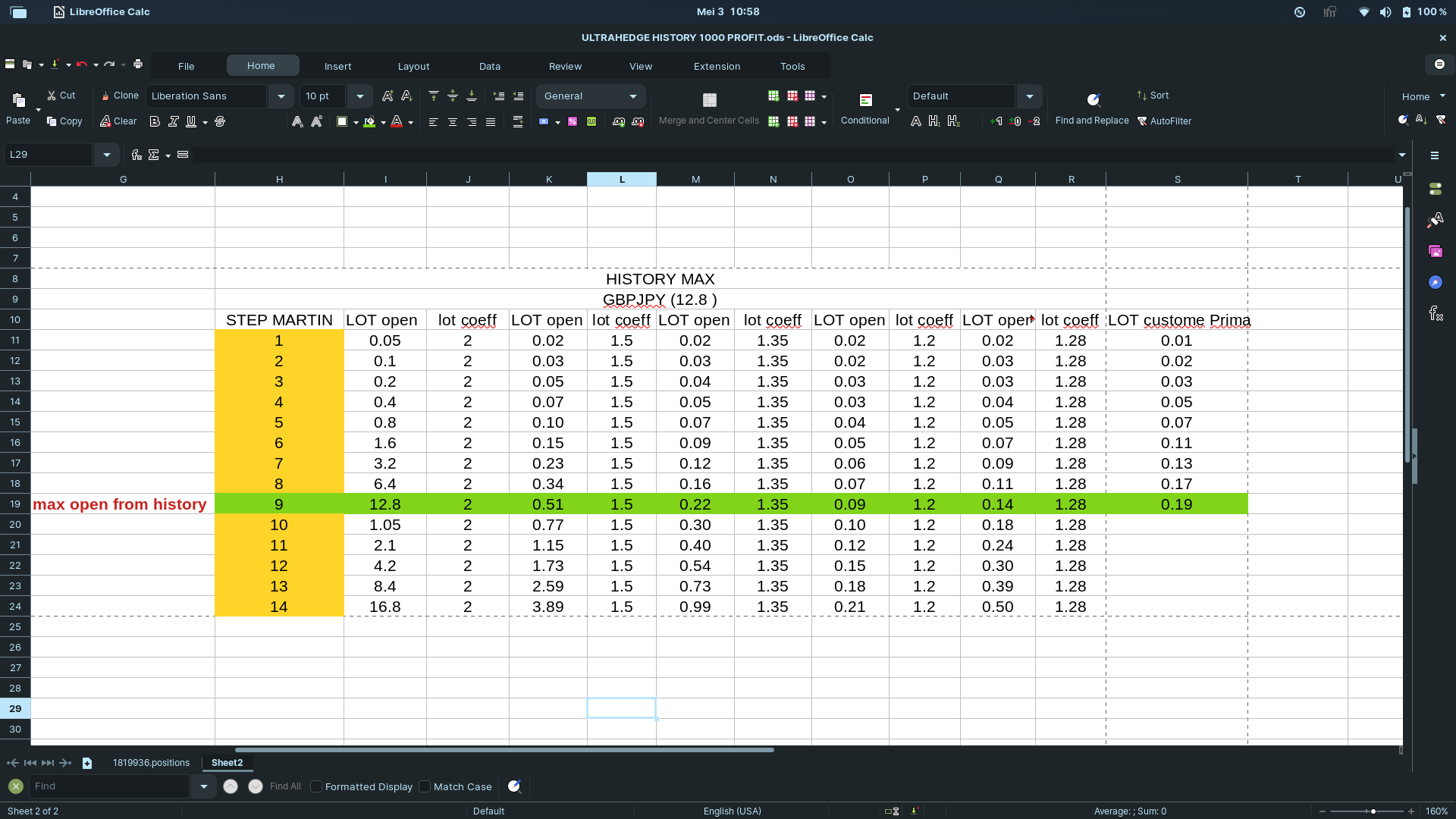Switch to the Review tab
This screenshot has width=1456, height=819.
(x=566, y=66)
